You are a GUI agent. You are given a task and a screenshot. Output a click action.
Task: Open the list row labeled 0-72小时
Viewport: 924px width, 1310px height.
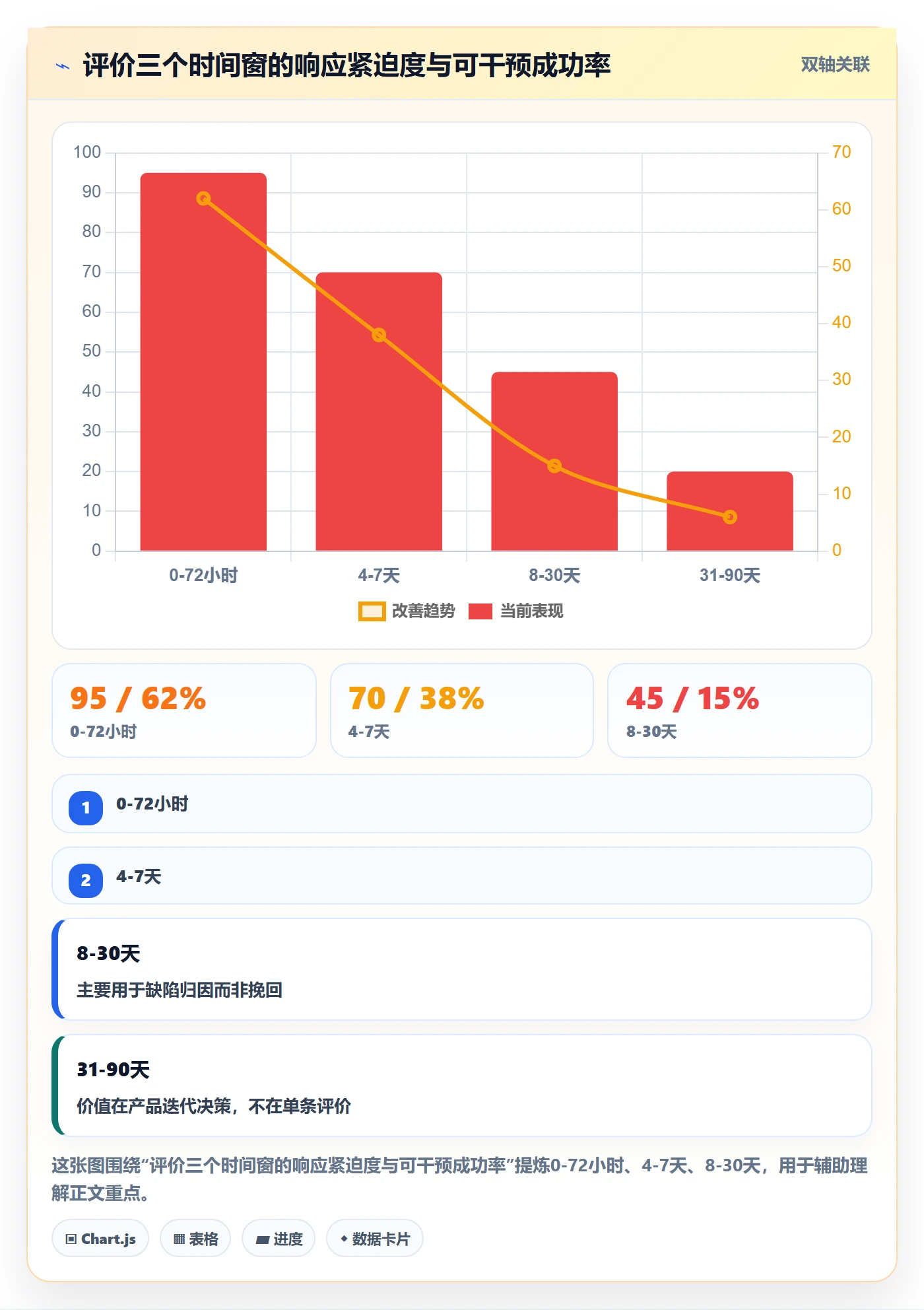tap(462, 804)
